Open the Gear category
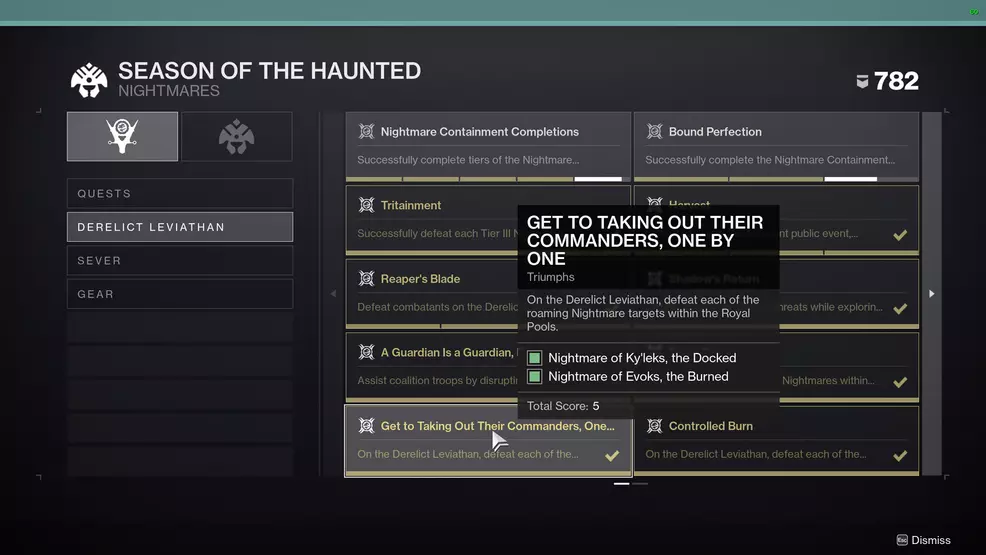Image resolution: width=986 pixels, height=555 pixels. coord(180,294)
